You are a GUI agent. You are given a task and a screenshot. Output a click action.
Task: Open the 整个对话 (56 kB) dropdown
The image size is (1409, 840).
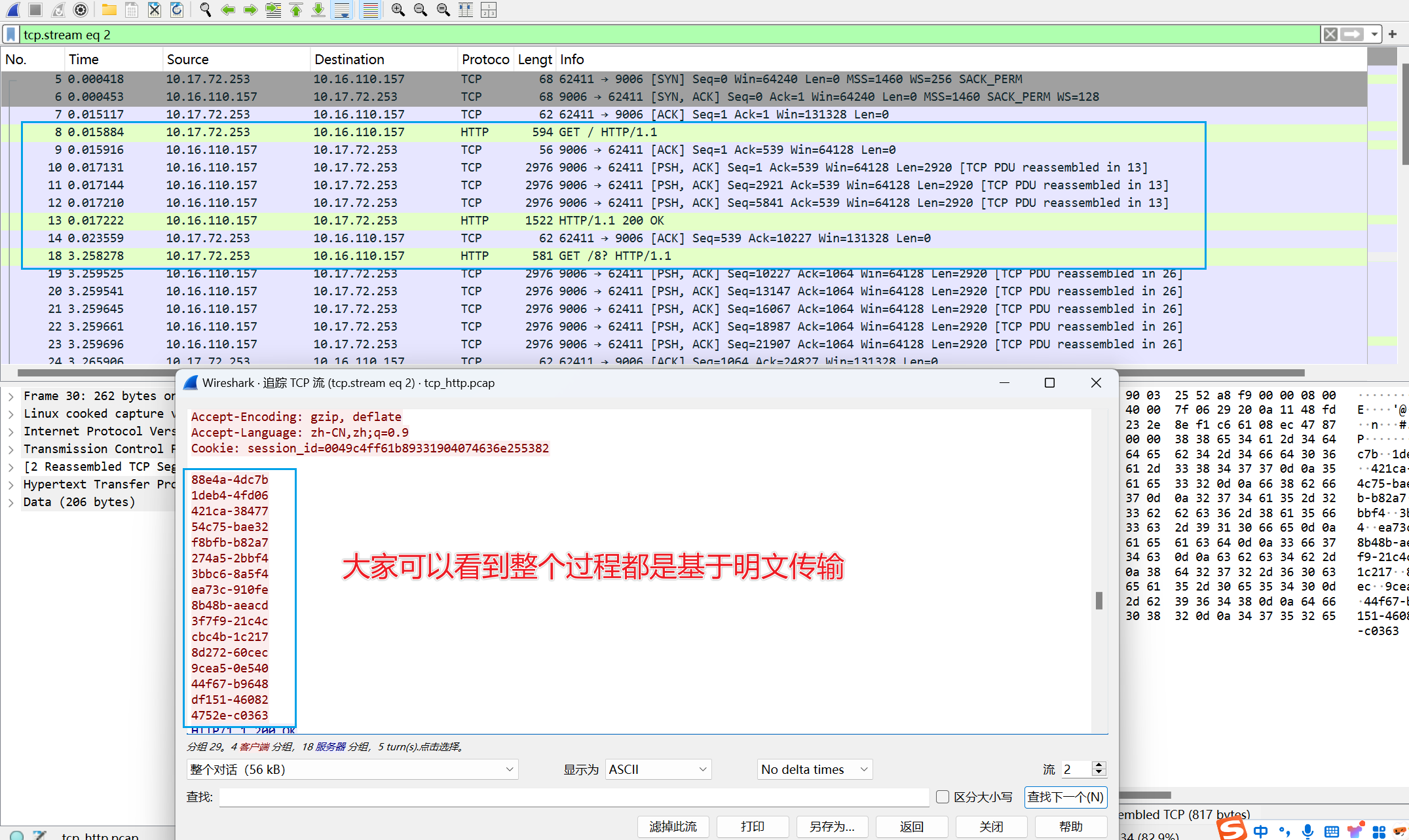point(352,769)
